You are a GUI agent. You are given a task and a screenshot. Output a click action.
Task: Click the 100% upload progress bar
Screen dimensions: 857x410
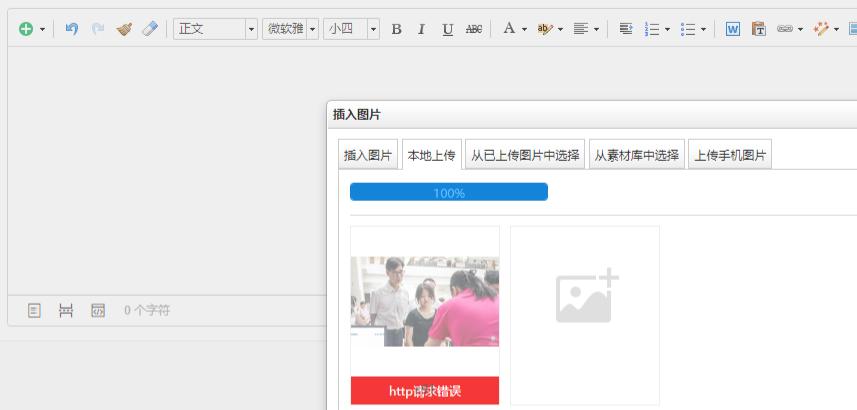(x=449, y=192)
